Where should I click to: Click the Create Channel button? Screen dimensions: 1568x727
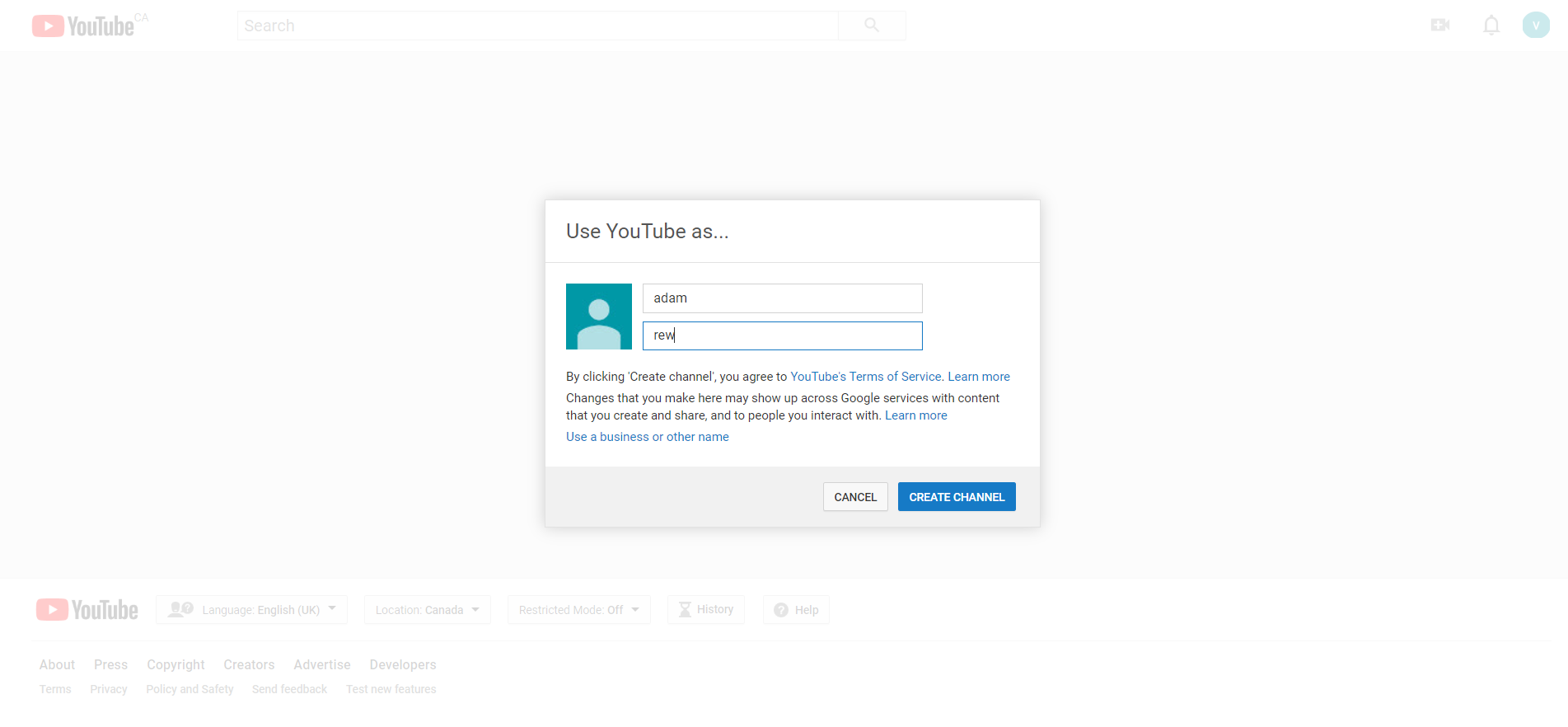coord(957,497)
